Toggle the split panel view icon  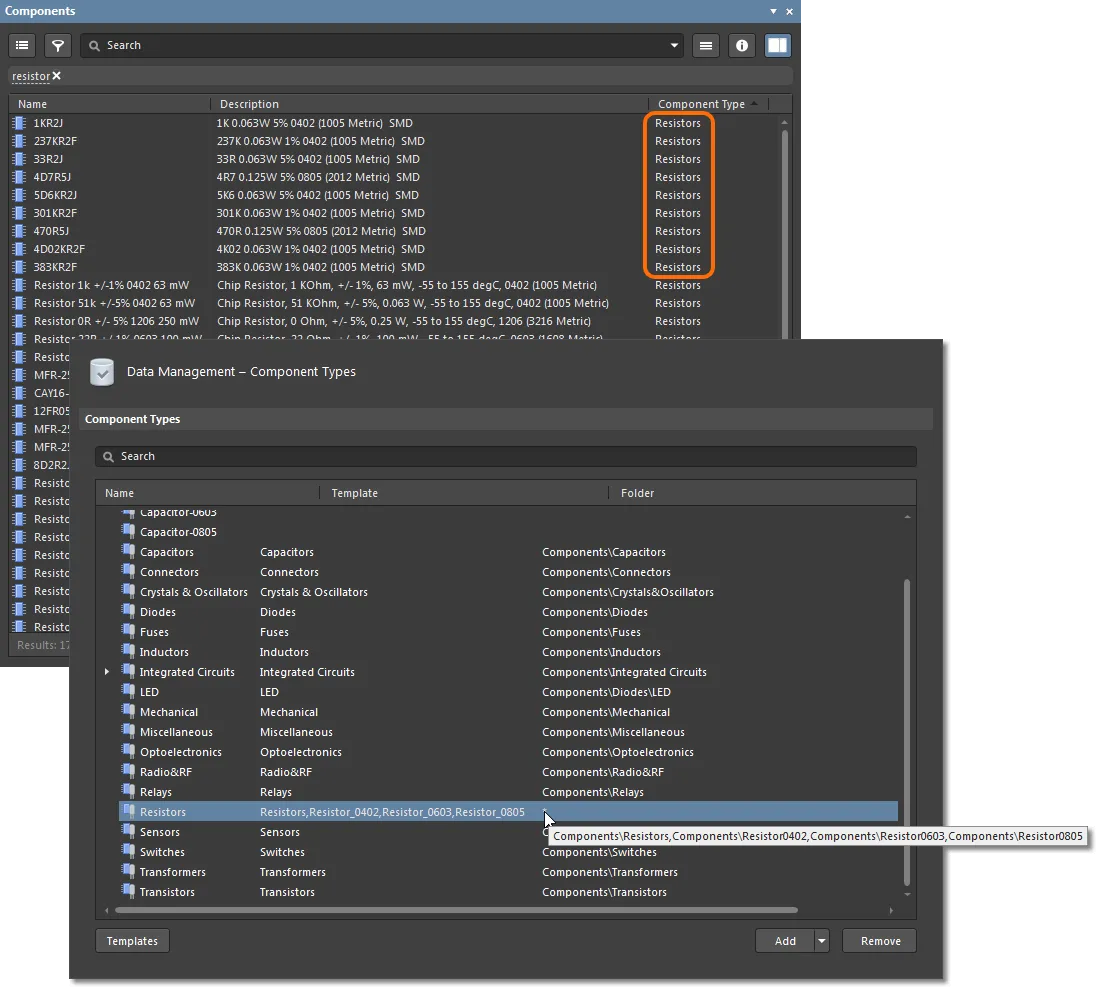tap(777, 45)
